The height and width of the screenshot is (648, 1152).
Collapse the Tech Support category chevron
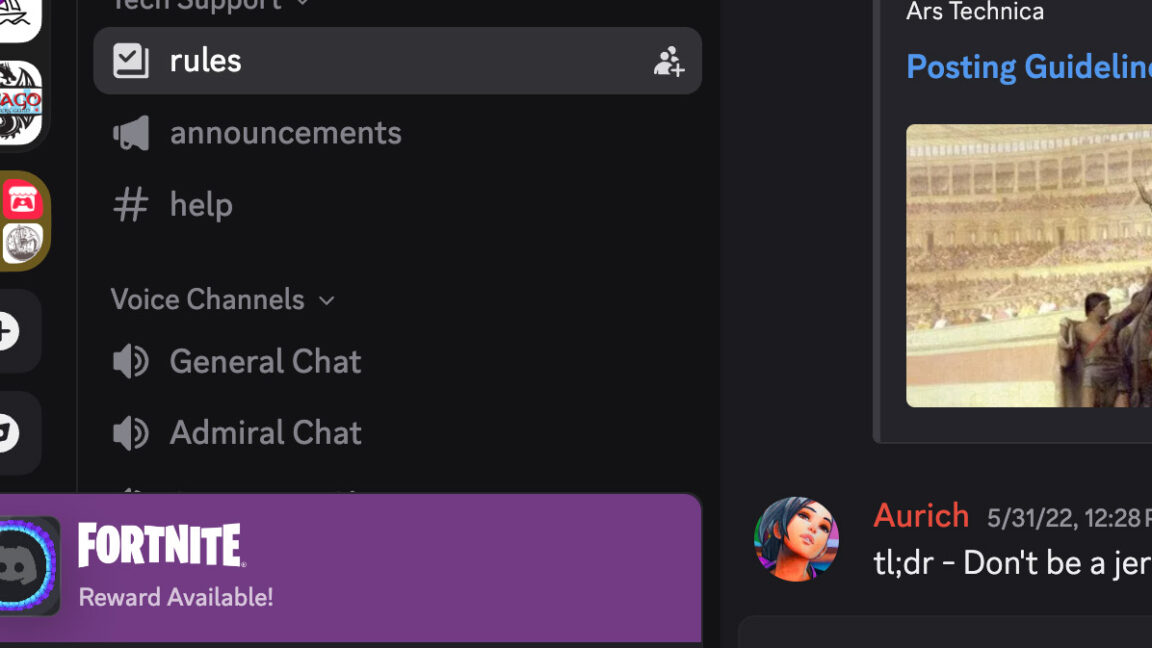303,4
